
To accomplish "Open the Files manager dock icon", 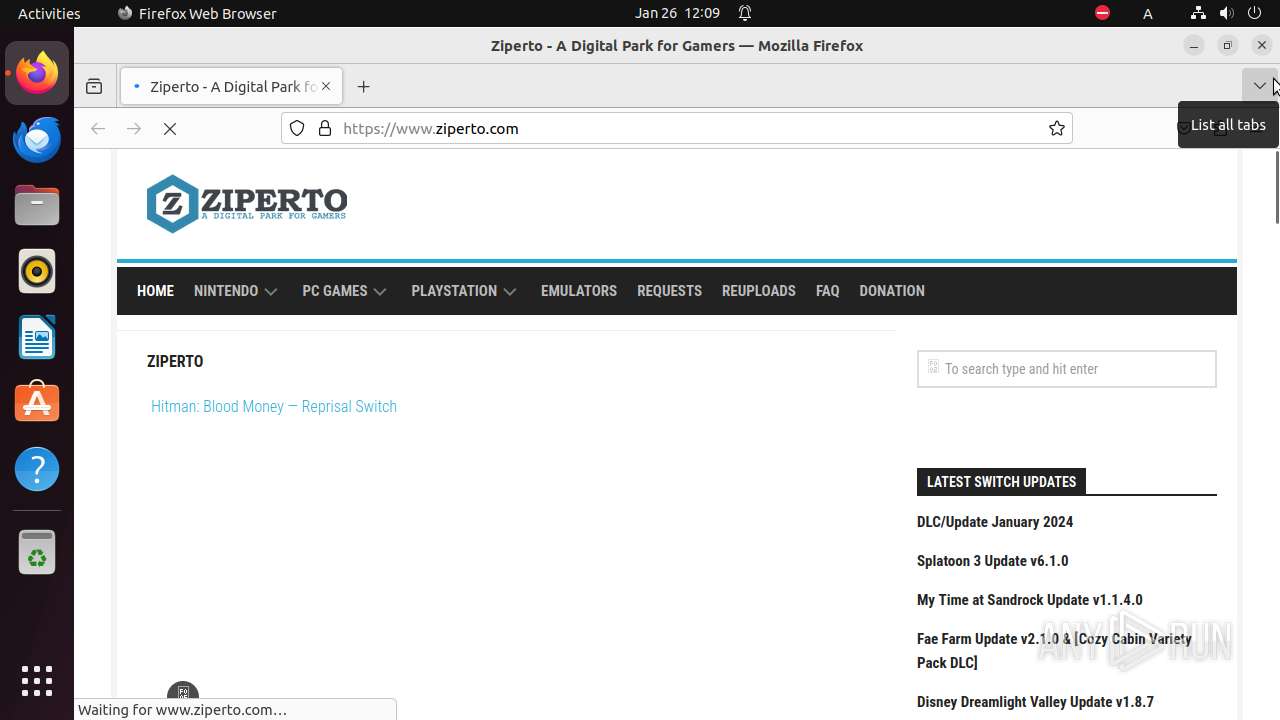I will [x=37, y=205].
